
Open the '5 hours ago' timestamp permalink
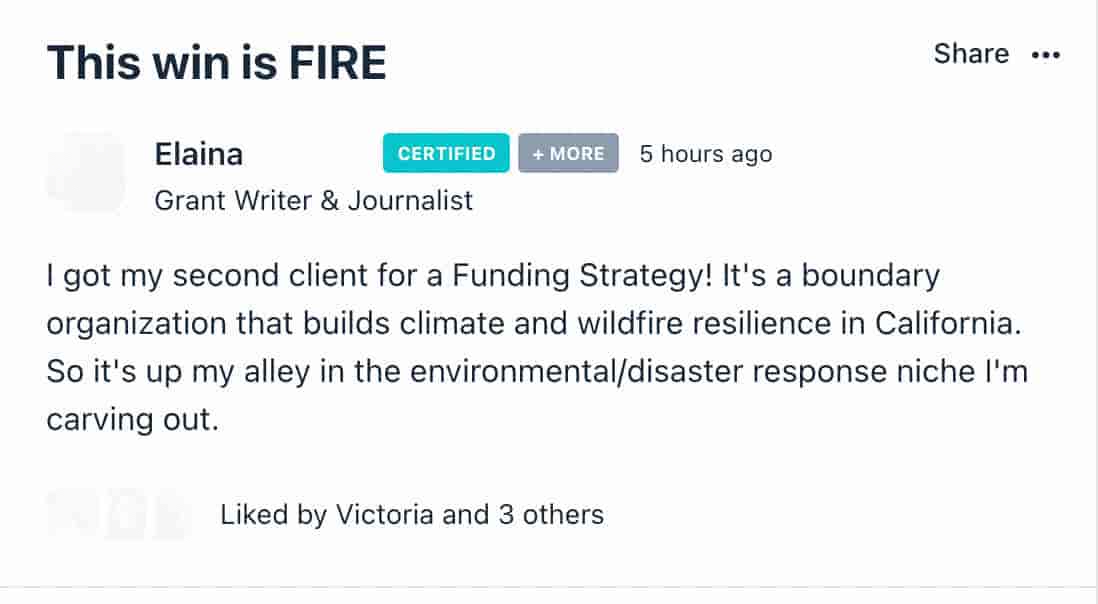point(706,154)
